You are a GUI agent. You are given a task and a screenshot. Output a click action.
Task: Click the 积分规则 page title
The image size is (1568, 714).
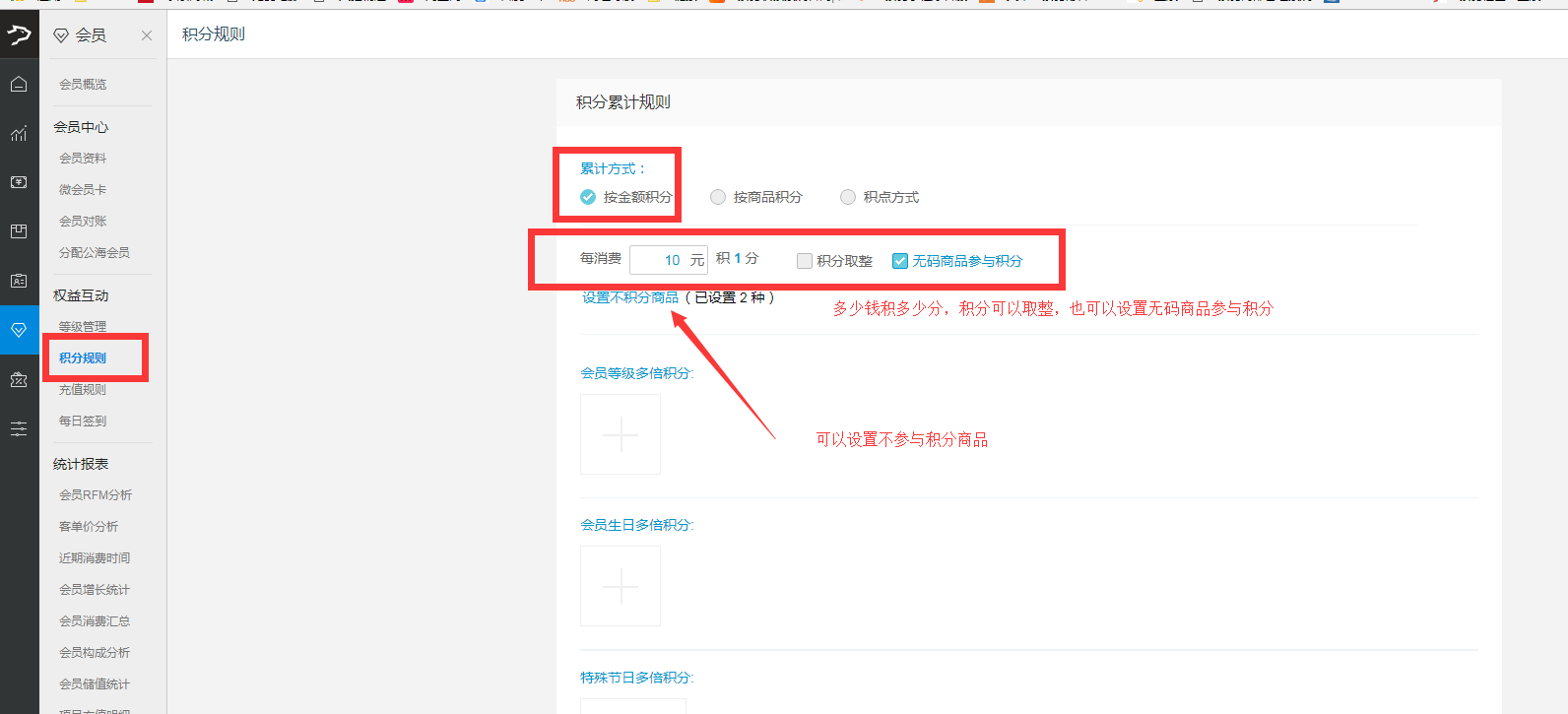click(x=214, y=34)
